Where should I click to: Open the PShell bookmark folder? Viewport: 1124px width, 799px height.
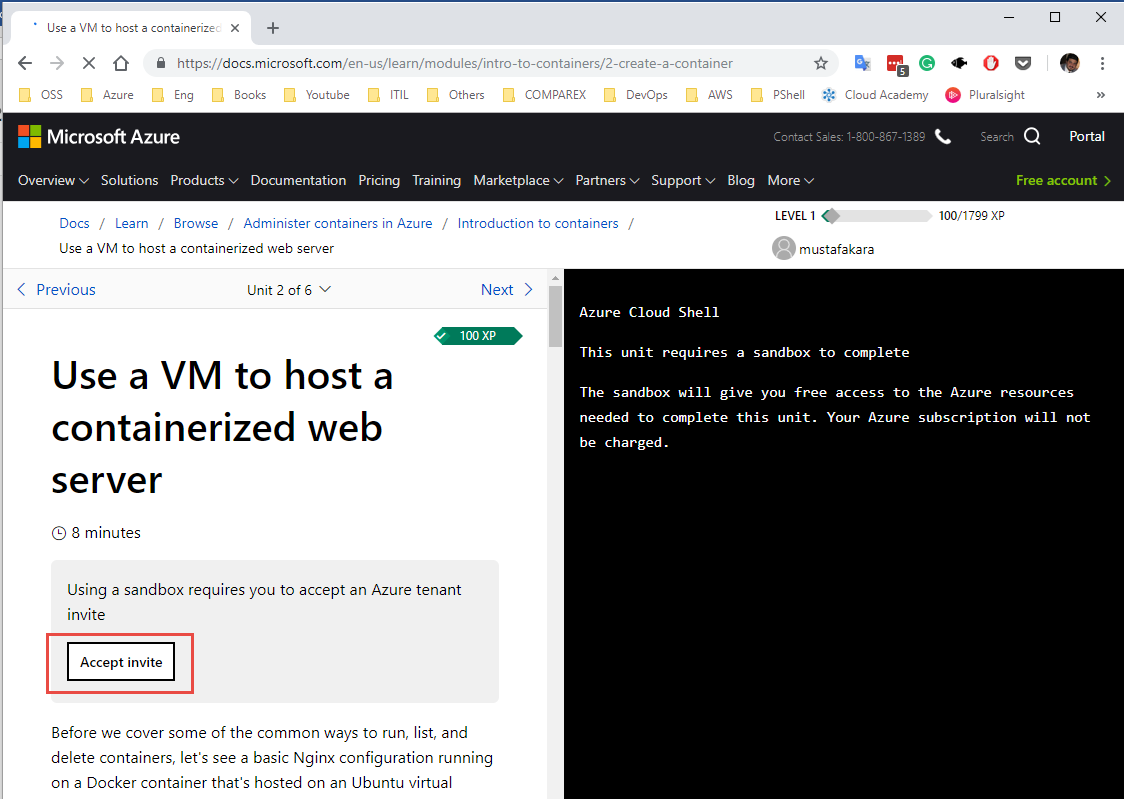point(778,95)
